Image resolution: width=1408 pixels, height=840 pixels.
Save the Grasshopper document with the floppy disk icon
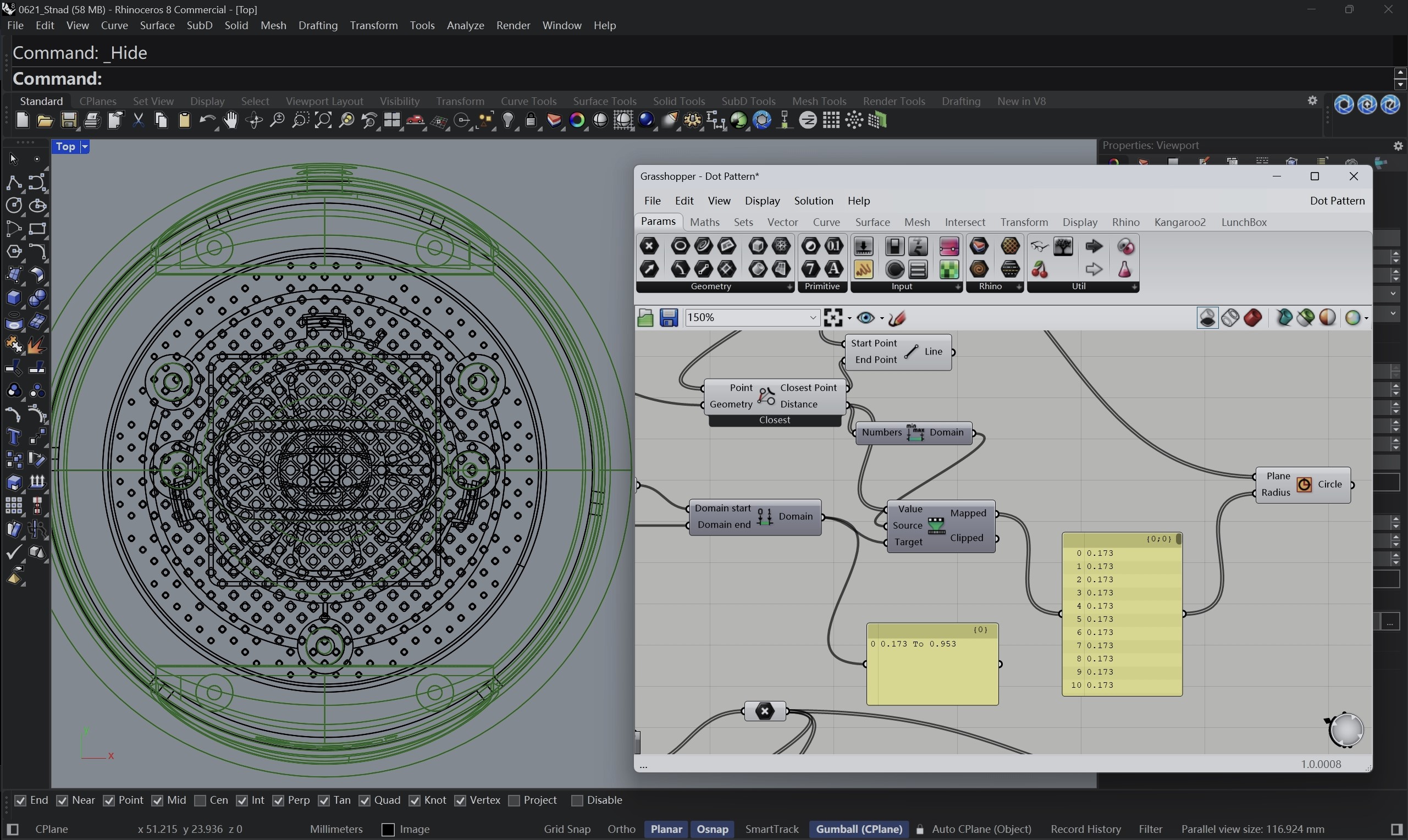coord(669,318)
